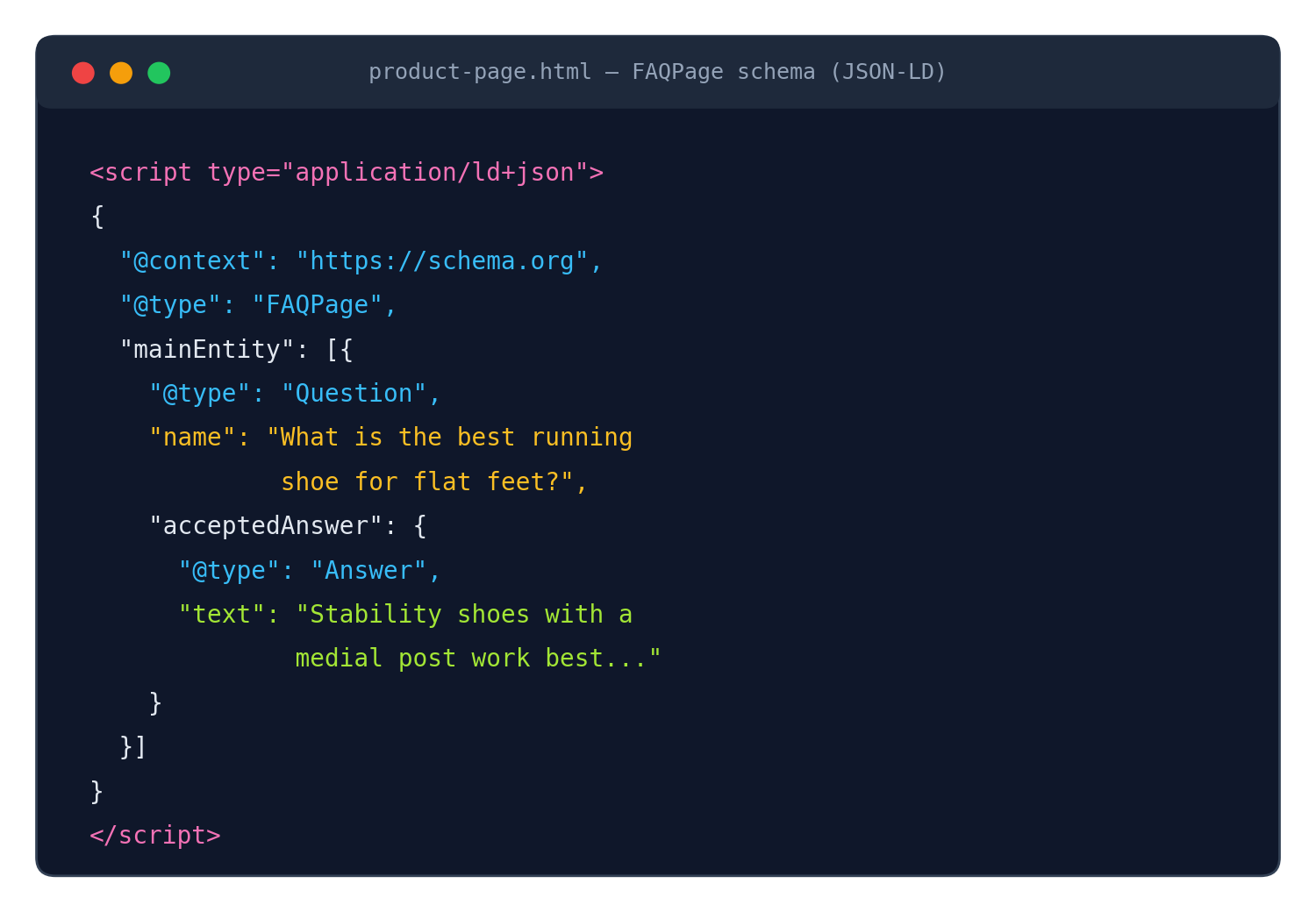Click the "@type": "Question" line

[x=295, y=394]
